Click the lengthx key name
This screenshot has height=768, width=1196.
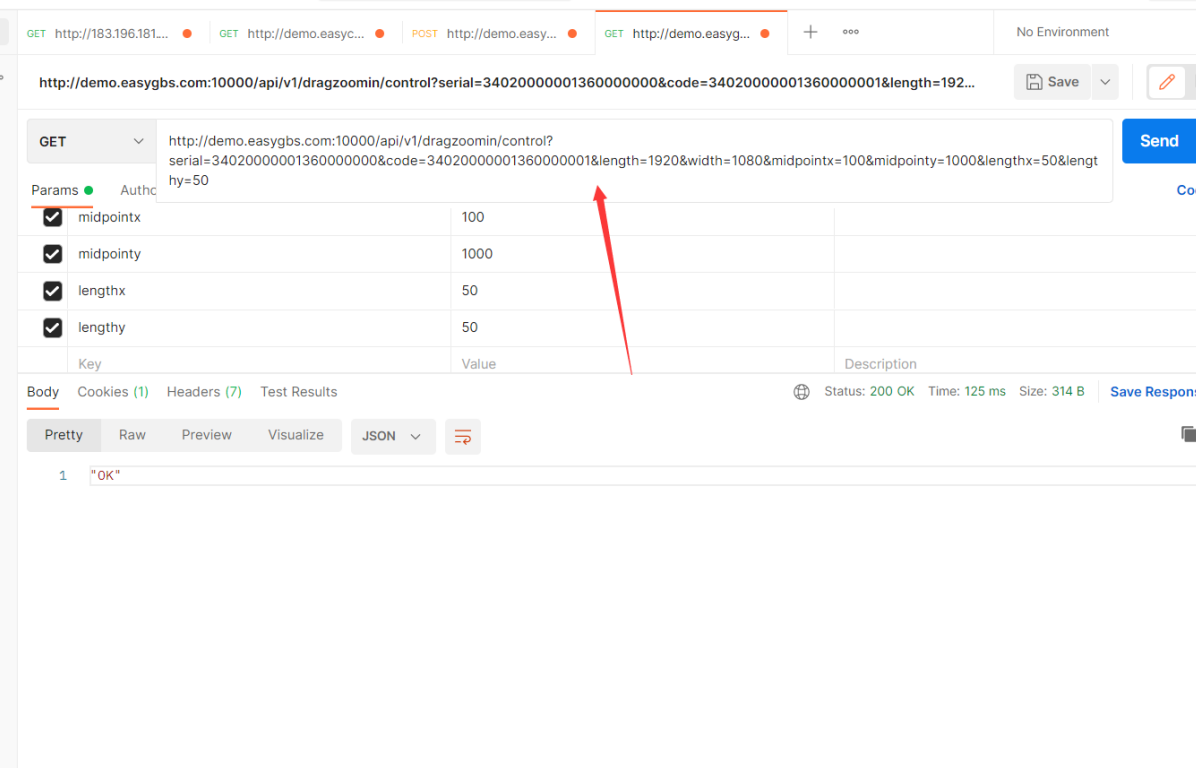point(101,291)
